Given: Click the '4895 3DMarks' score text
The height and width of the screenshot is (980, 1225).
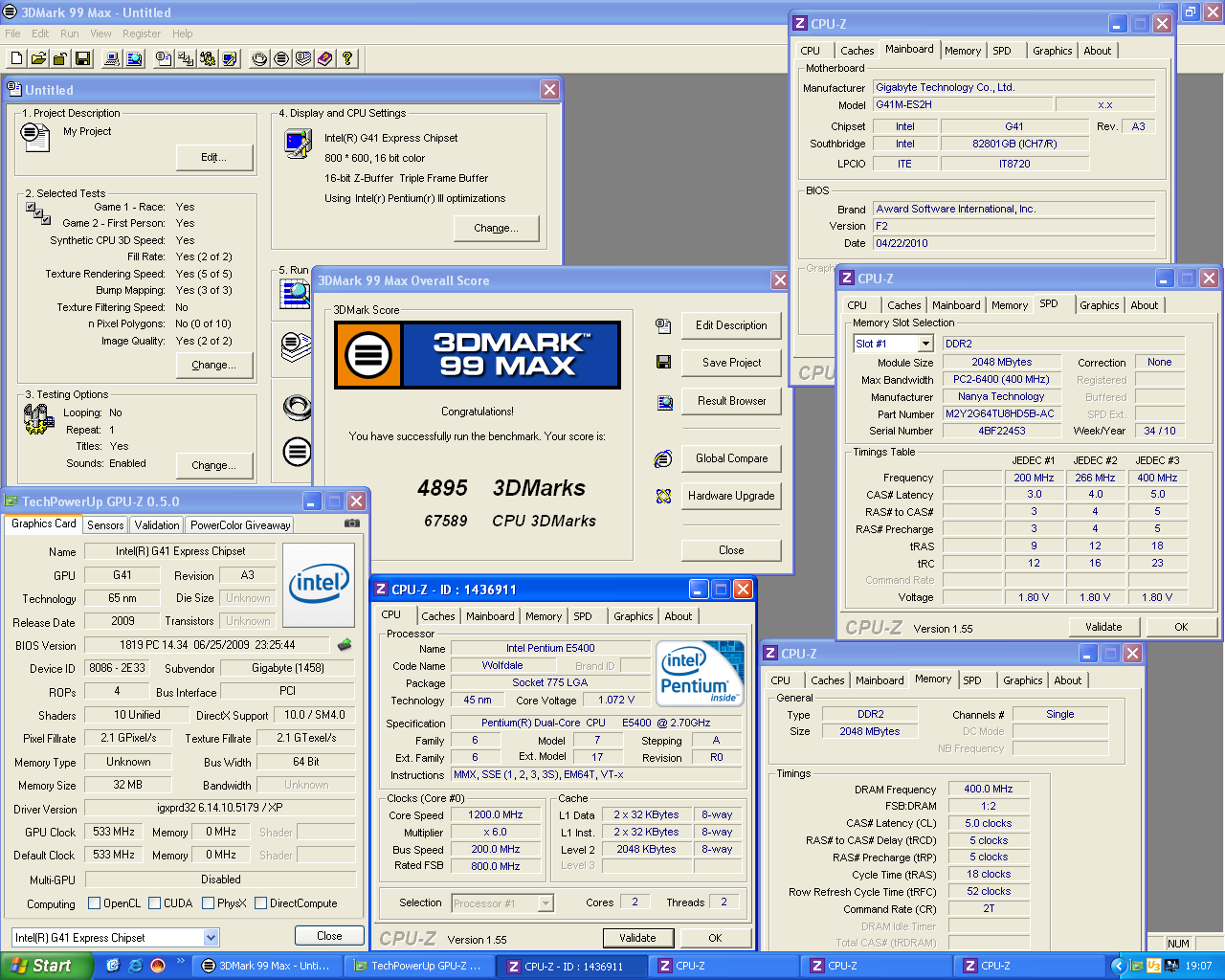Looking at the screenshot, I should (x=501, y=488).
